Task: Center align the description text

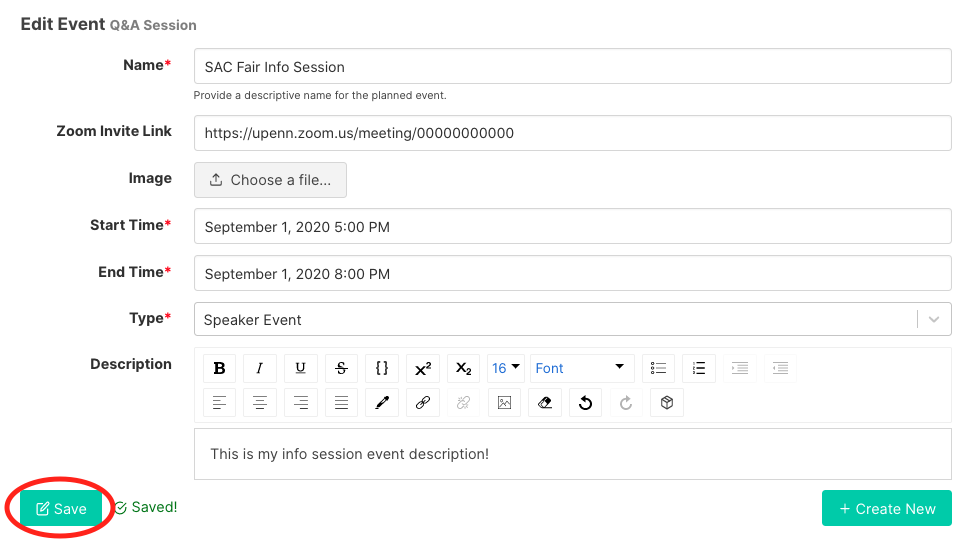Action: click(259, 403)
